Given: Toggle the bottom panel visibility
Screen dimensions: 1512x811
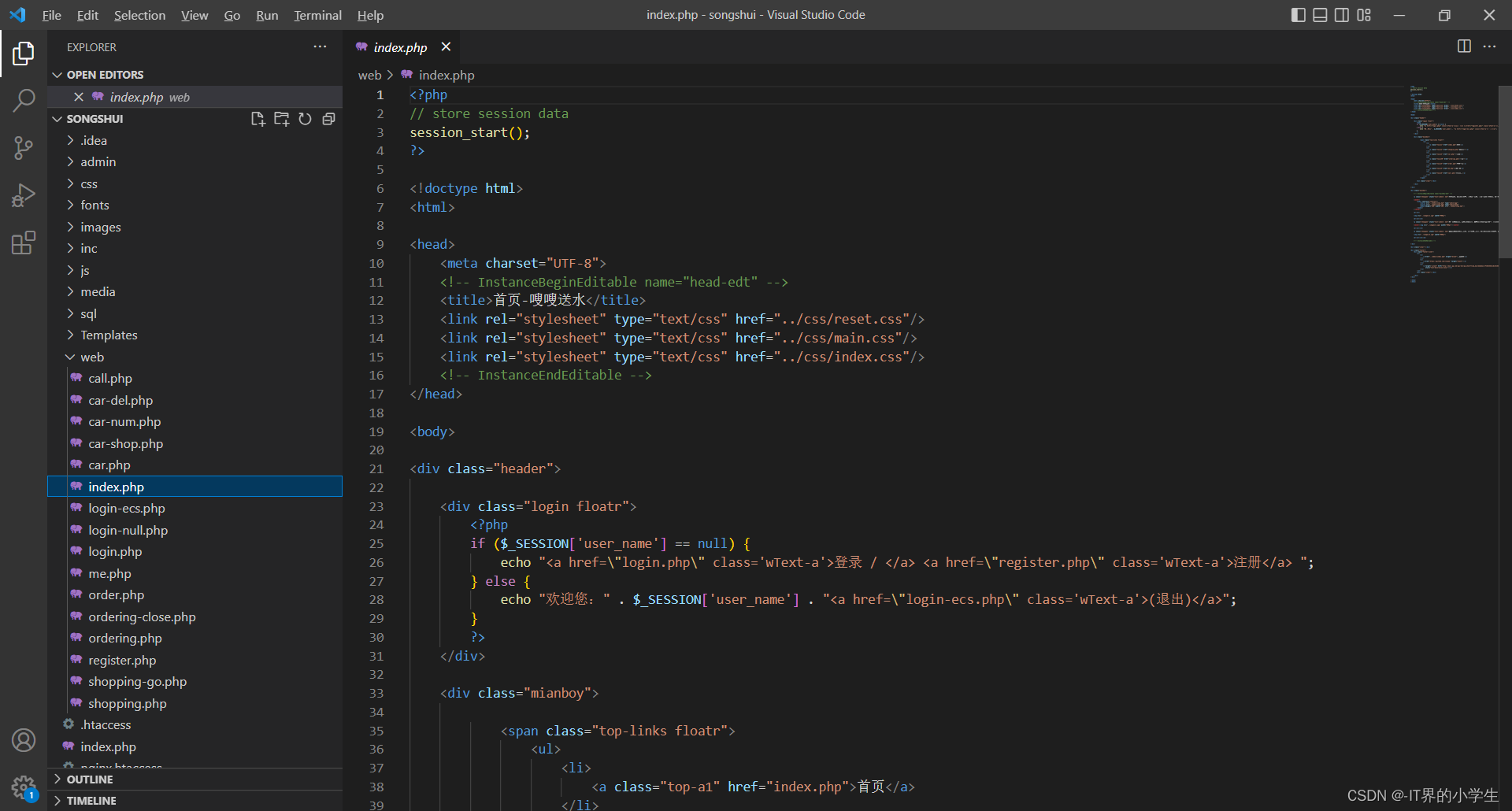Looking at the screenshot, I should (1320, 15).
